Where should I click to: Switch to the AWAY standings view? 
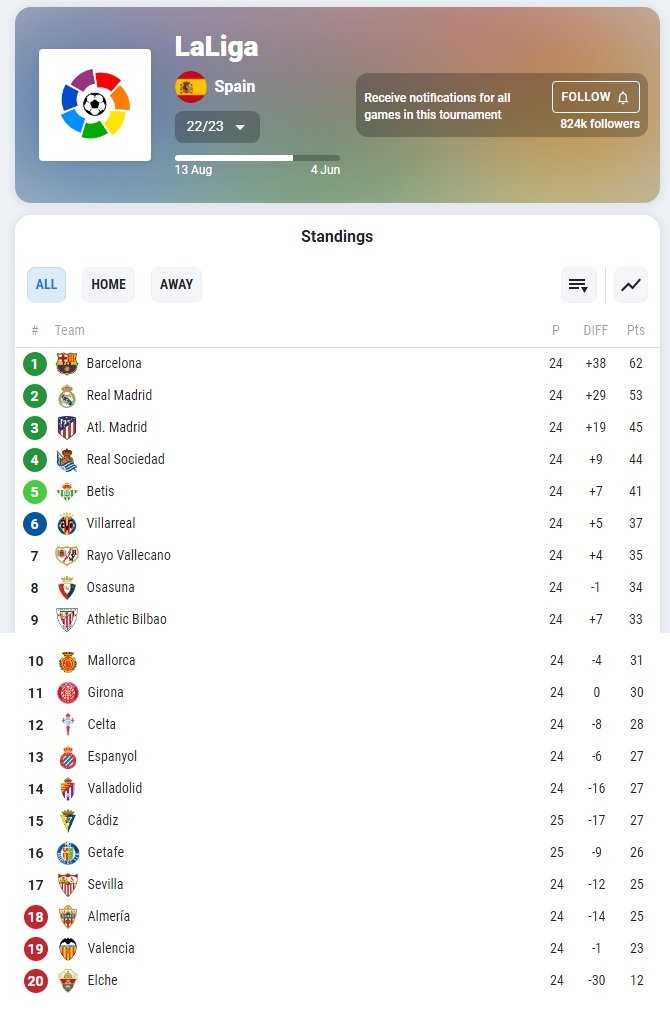pyautogui.click(x=176, y=284)
